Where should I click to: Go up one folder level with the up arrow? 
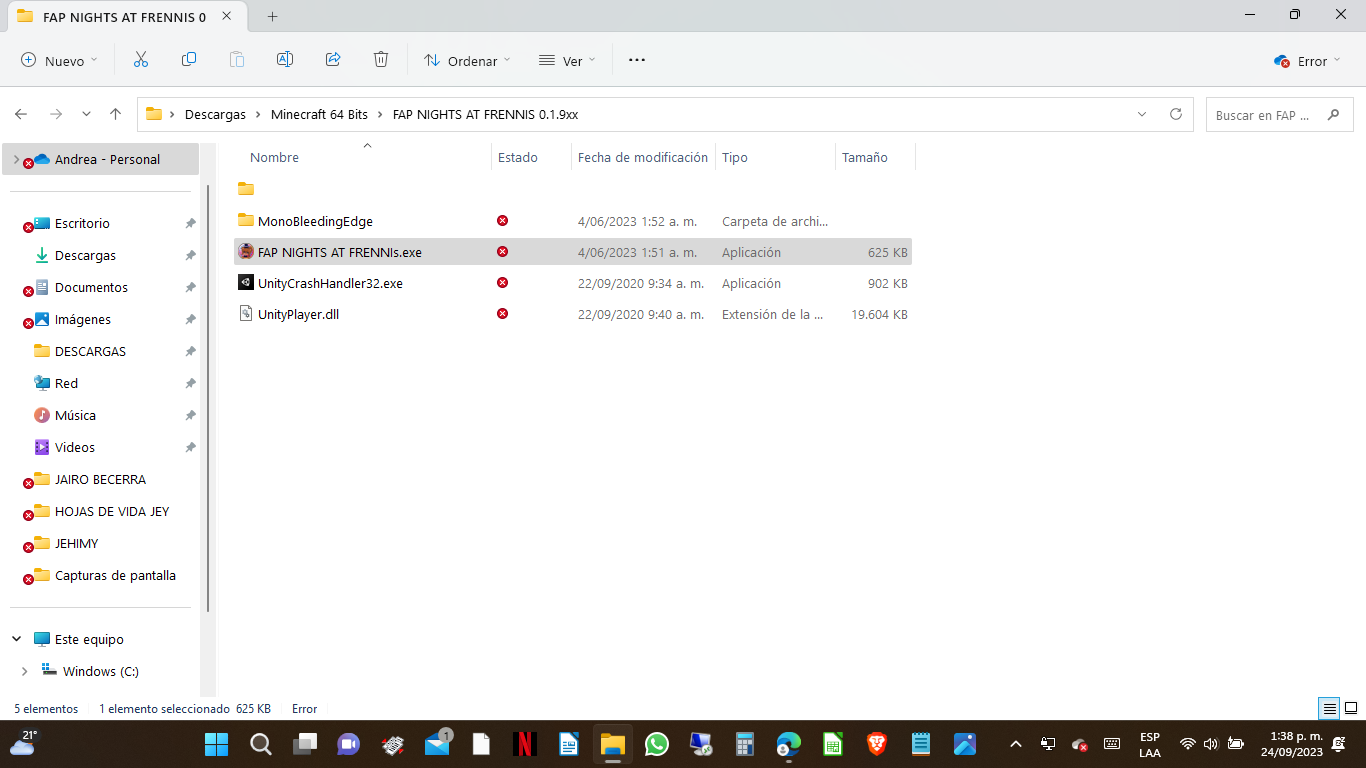116,114
